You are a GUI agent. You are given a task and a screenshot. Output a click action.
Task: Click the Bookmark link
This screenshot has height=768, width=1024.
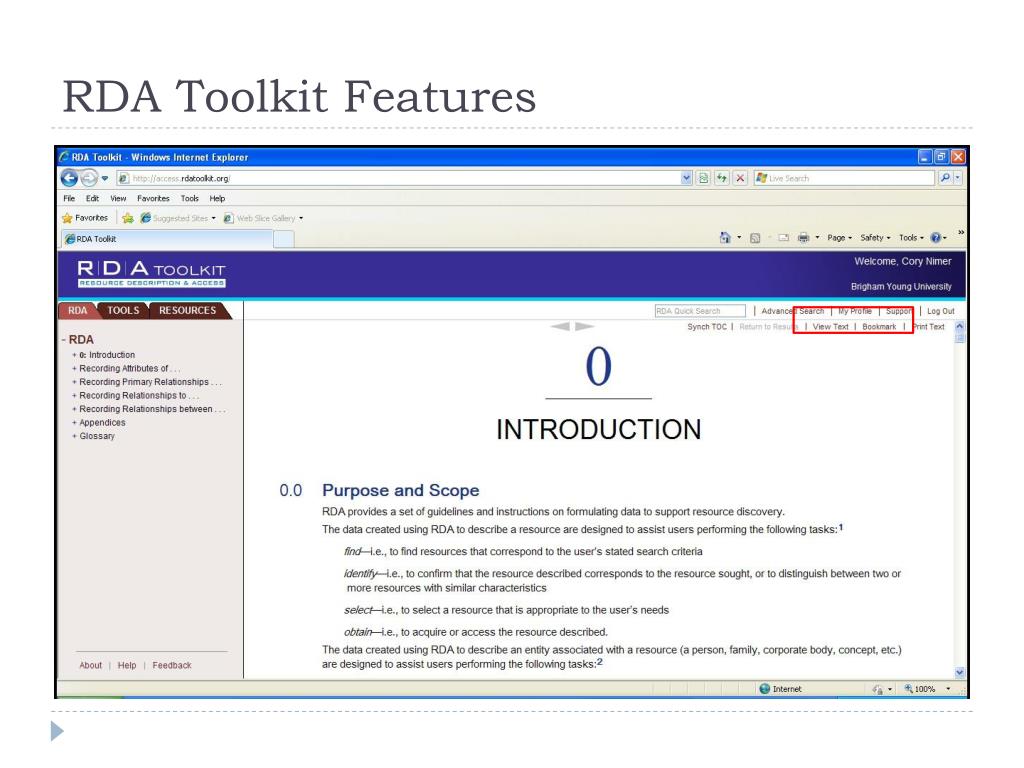coord(879,327)
